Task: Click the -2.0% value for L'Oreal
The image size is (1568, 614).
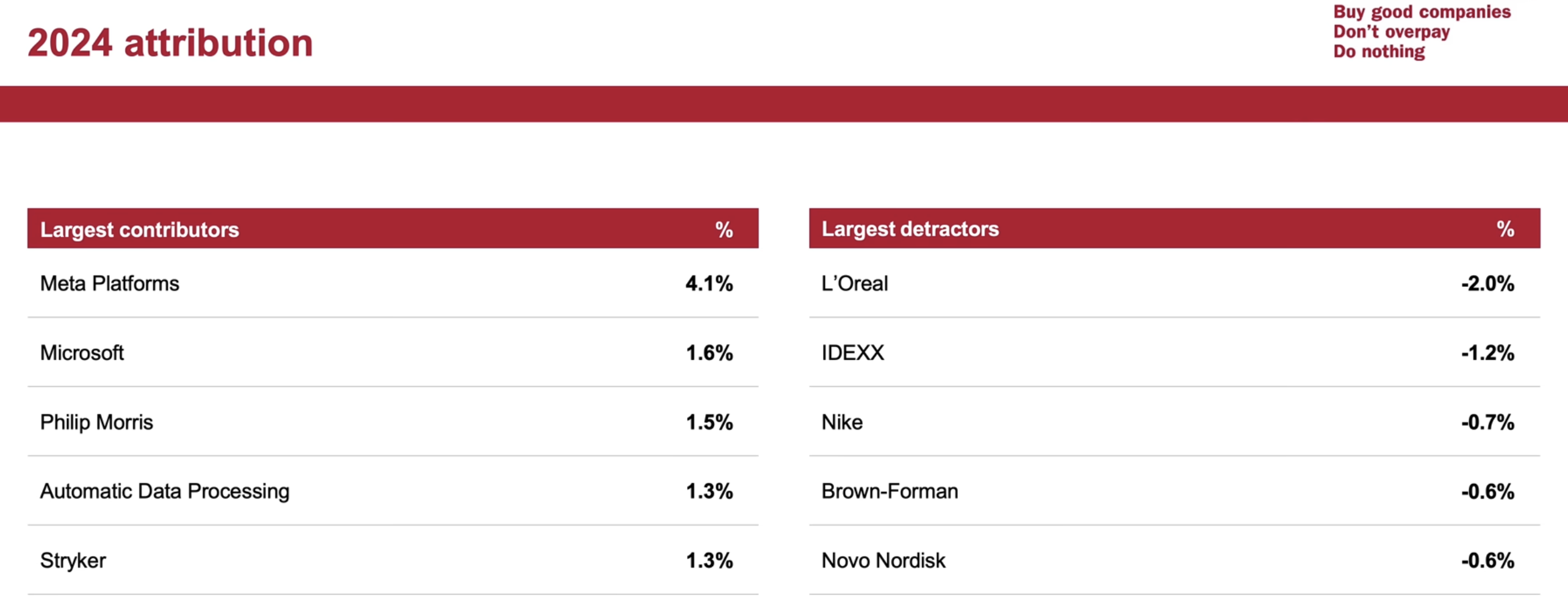Action: pos(1487,284)
